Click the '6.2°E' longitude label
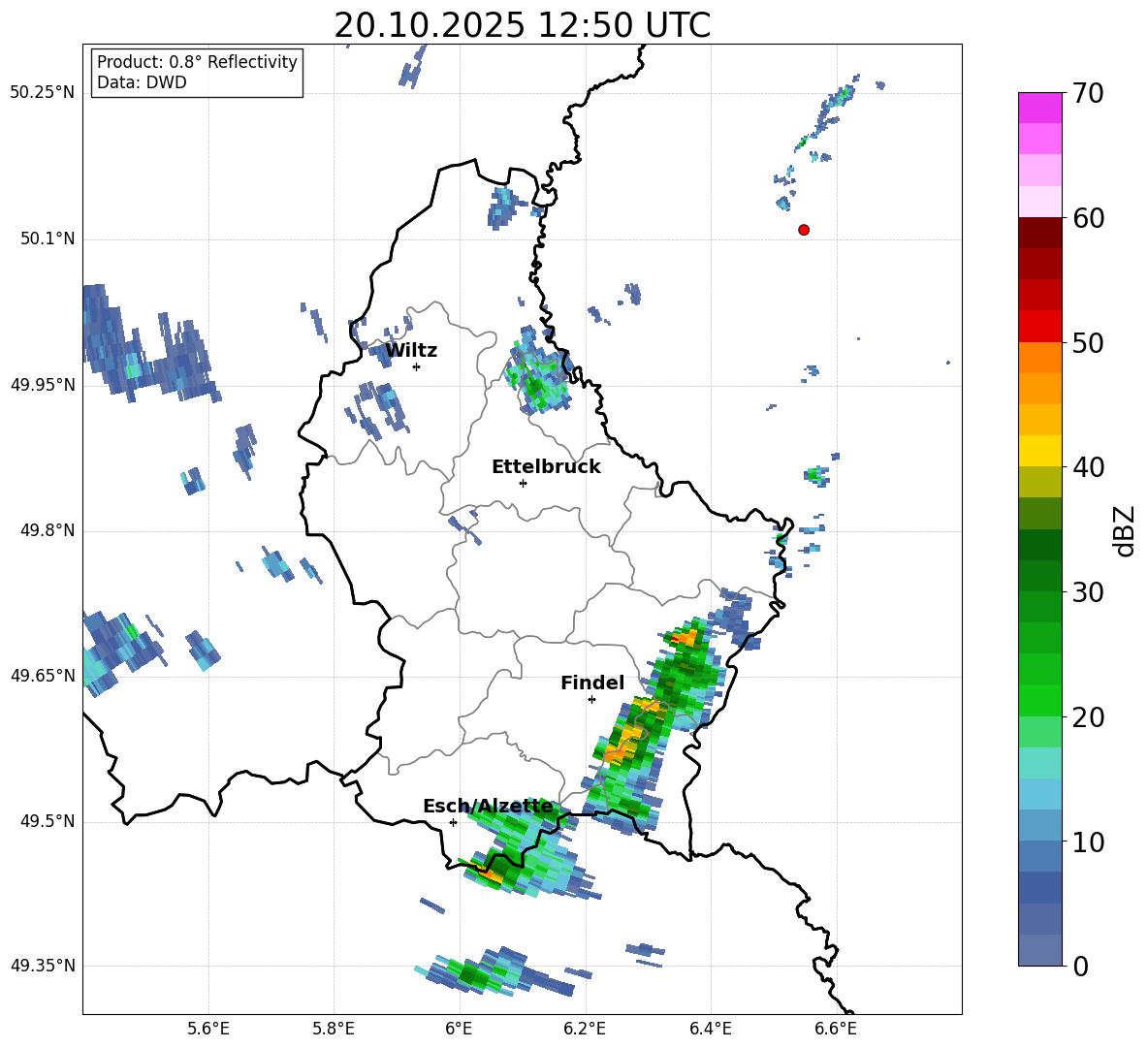The image size is (1148, 1048). [x=585, y=1029]
